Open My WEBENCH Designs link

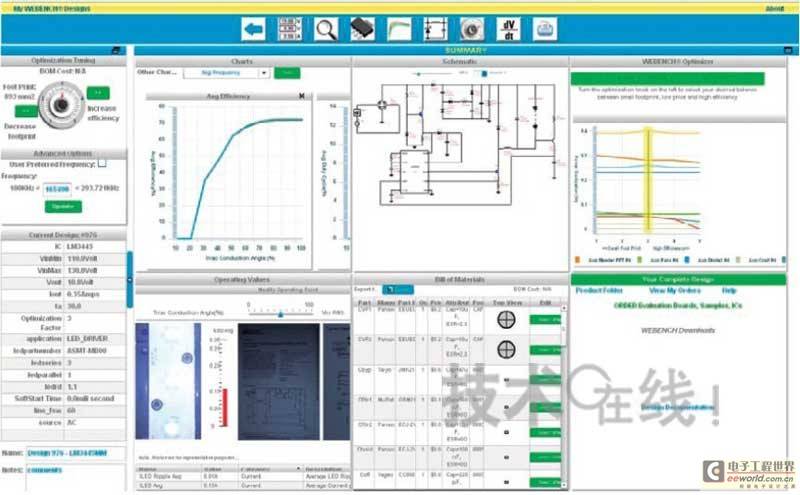52,8
